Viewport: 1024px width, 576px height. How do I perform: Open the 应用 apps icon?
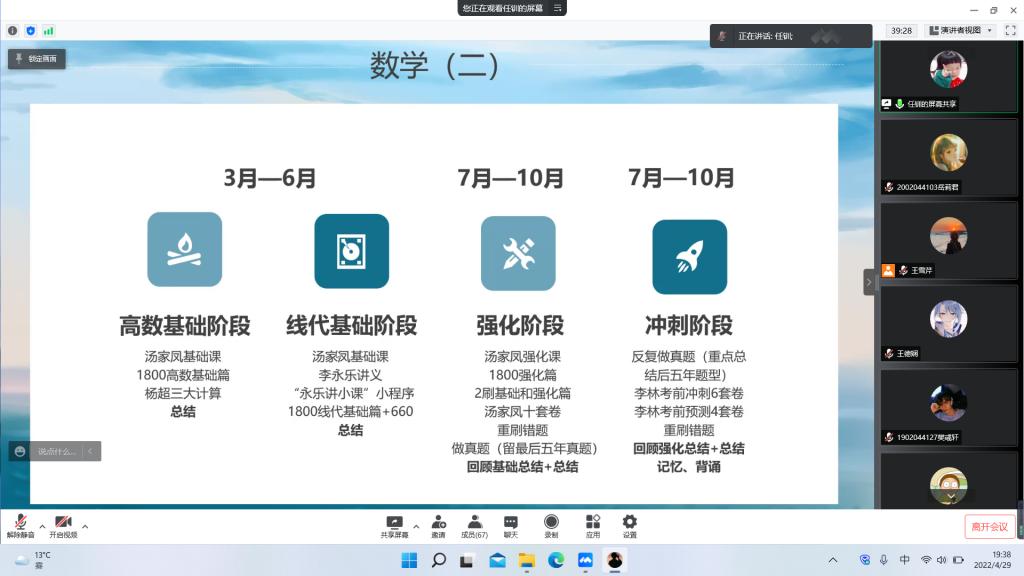(593, 524)
